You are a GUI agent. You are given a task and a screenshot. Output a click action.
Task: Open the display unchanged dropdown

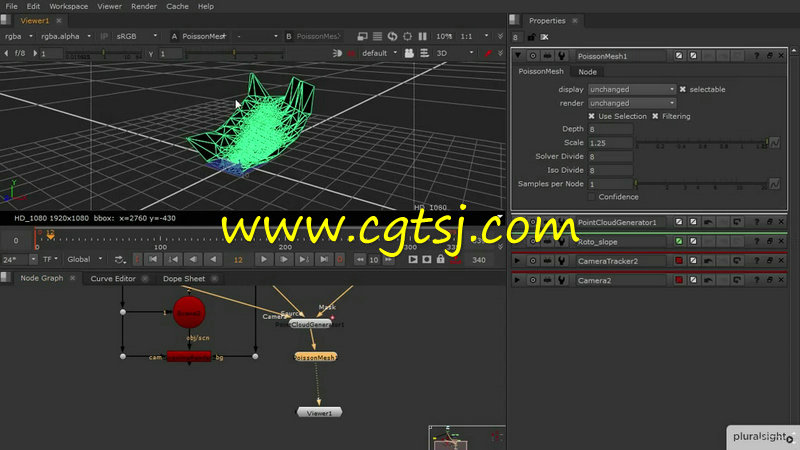pos(632,89)
